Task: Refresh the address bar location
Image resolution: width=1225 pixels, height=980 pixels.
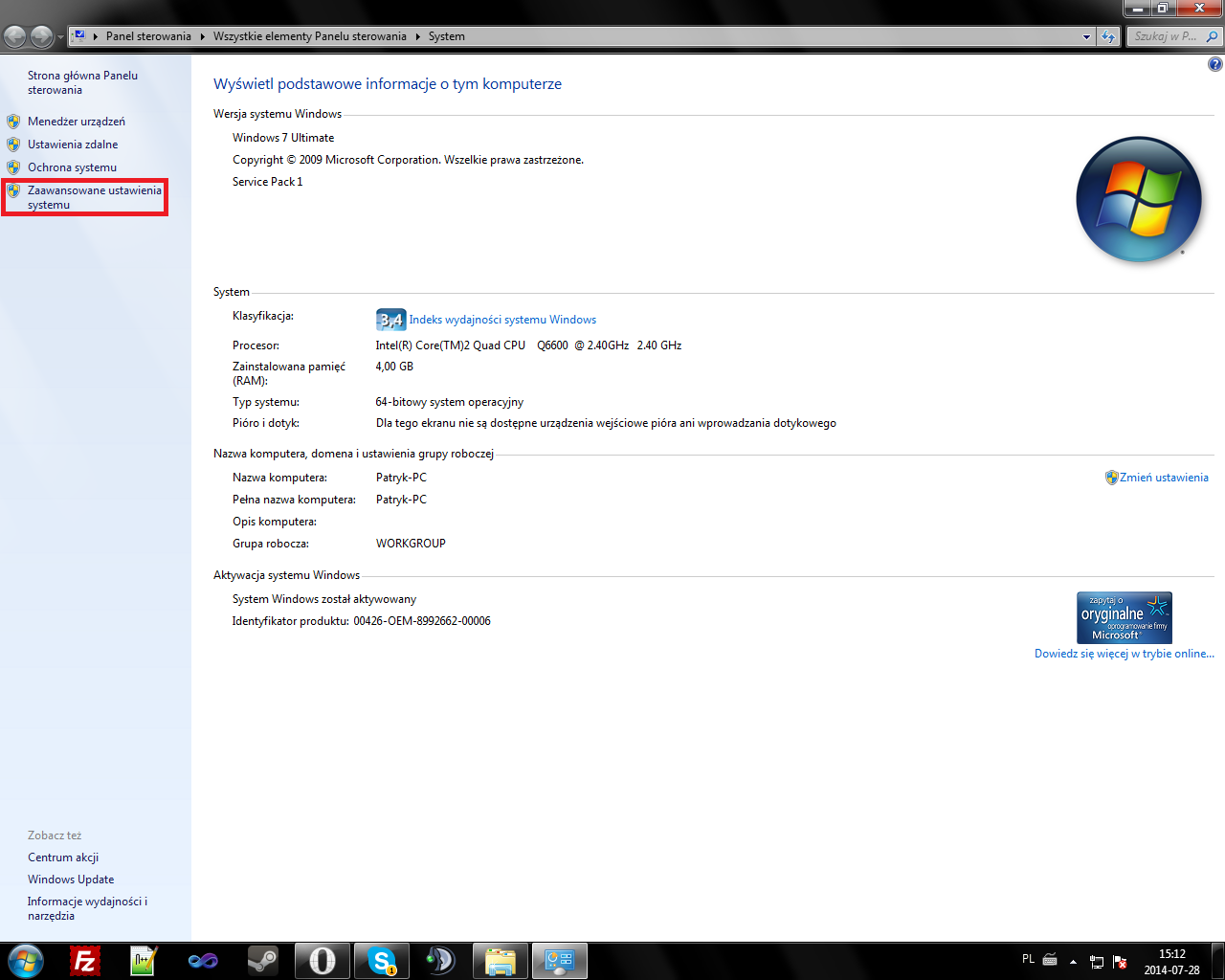Action: coord(1108,36)
